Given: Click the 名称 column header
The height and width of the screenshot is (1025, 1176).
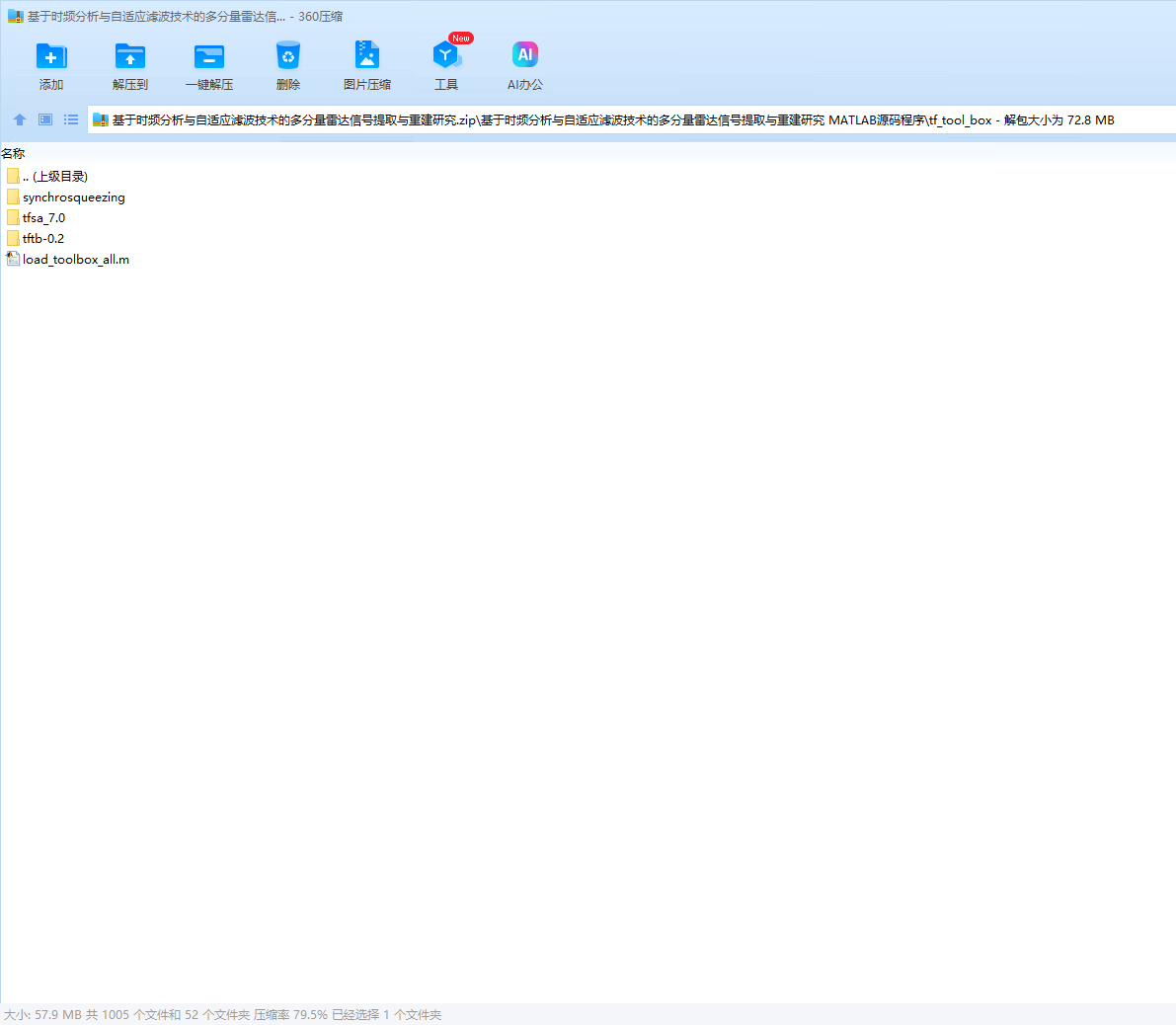Looking at the screenshot, I should [14, 154].
